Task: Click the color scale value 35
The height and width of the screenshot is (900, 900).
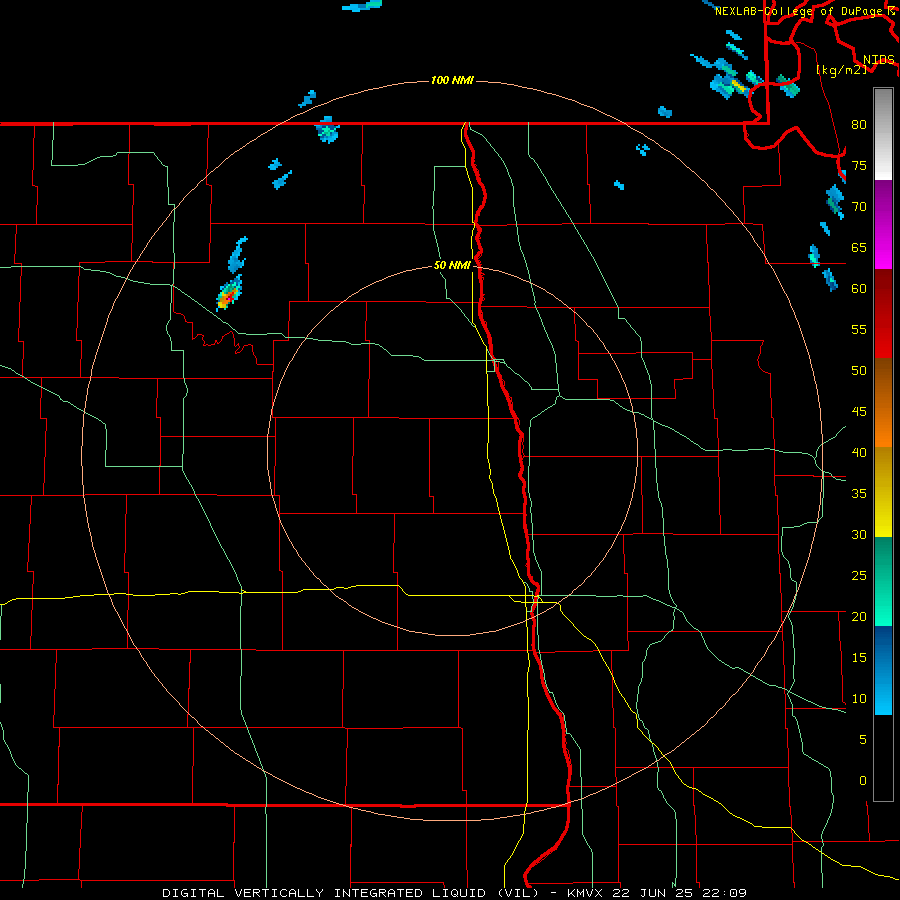Action: point(859,494)
